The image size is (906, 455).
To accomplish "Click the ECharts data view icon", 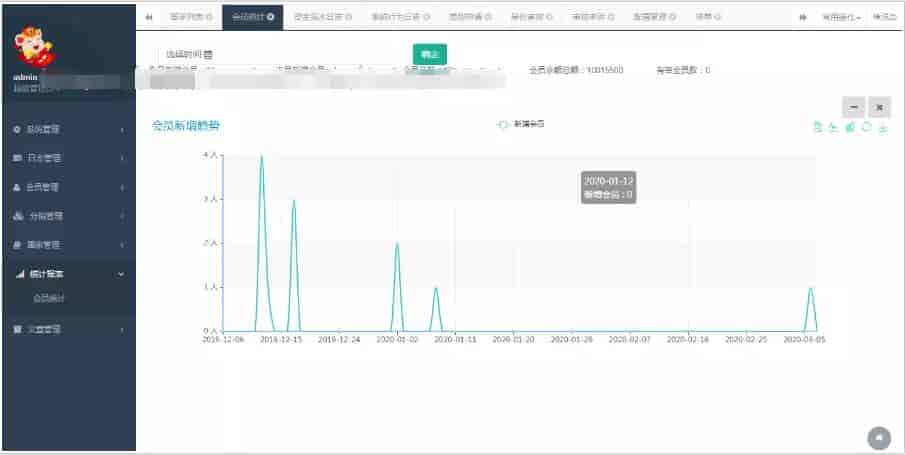I will 817,128.
